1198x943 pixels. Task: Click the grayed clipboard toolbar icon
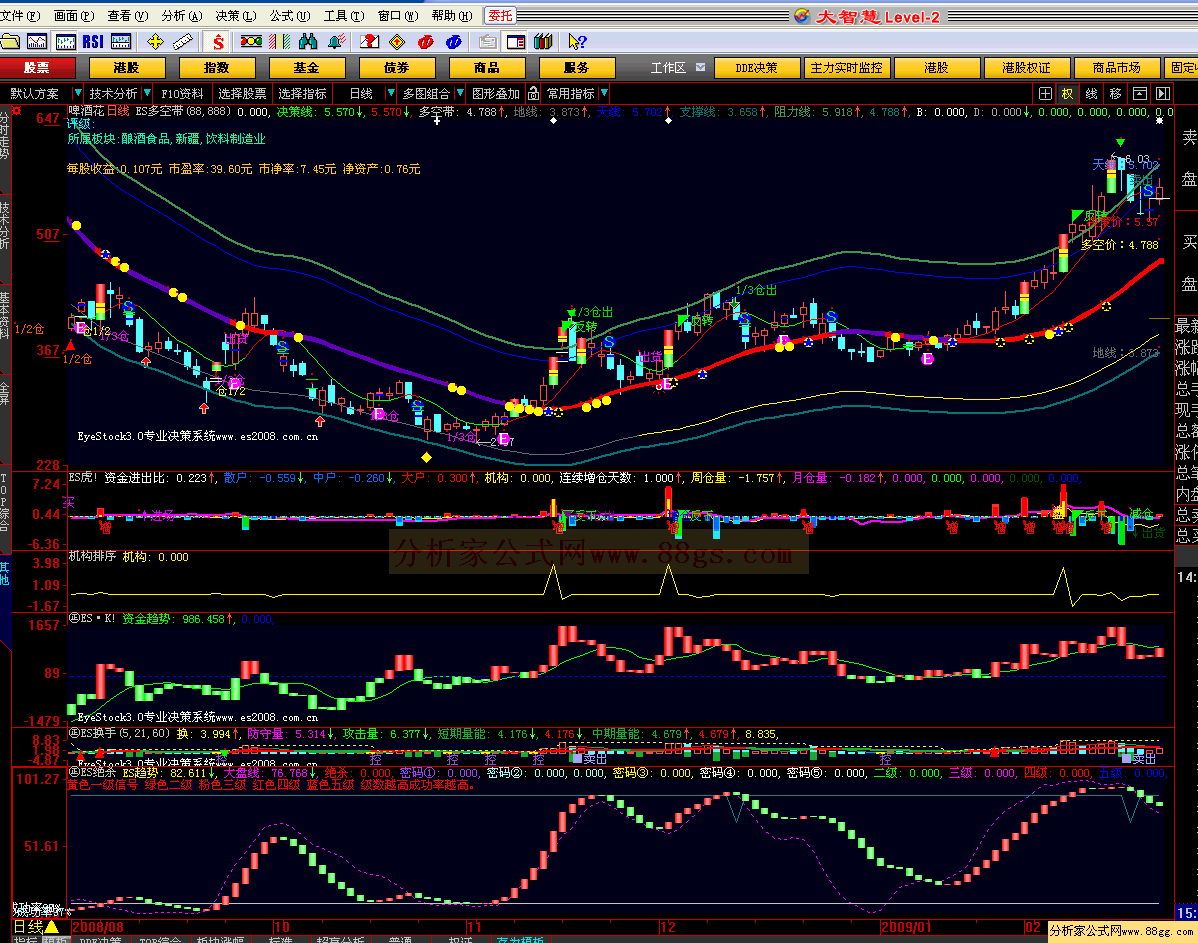[487, 42]
